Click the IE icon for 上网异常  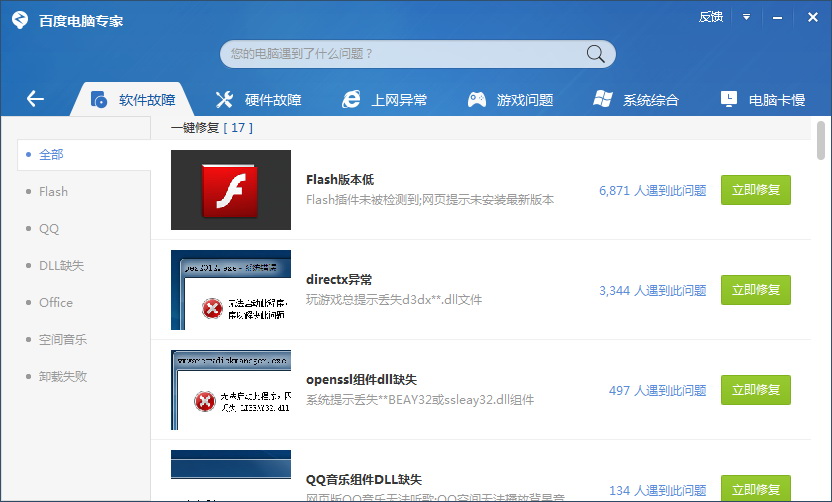(351, 99)
